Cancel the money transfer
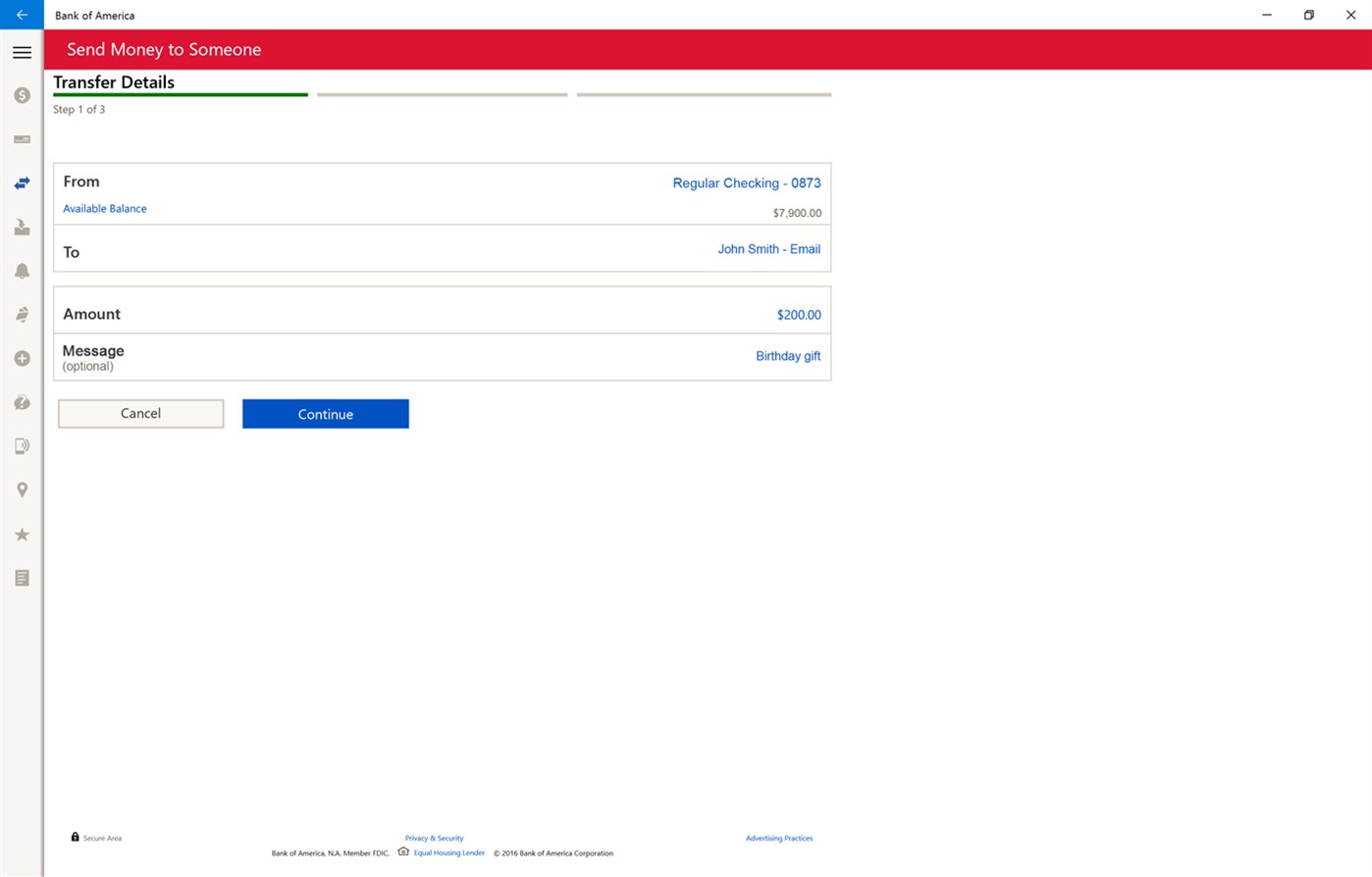1372x877 pixels. [140, 414]
